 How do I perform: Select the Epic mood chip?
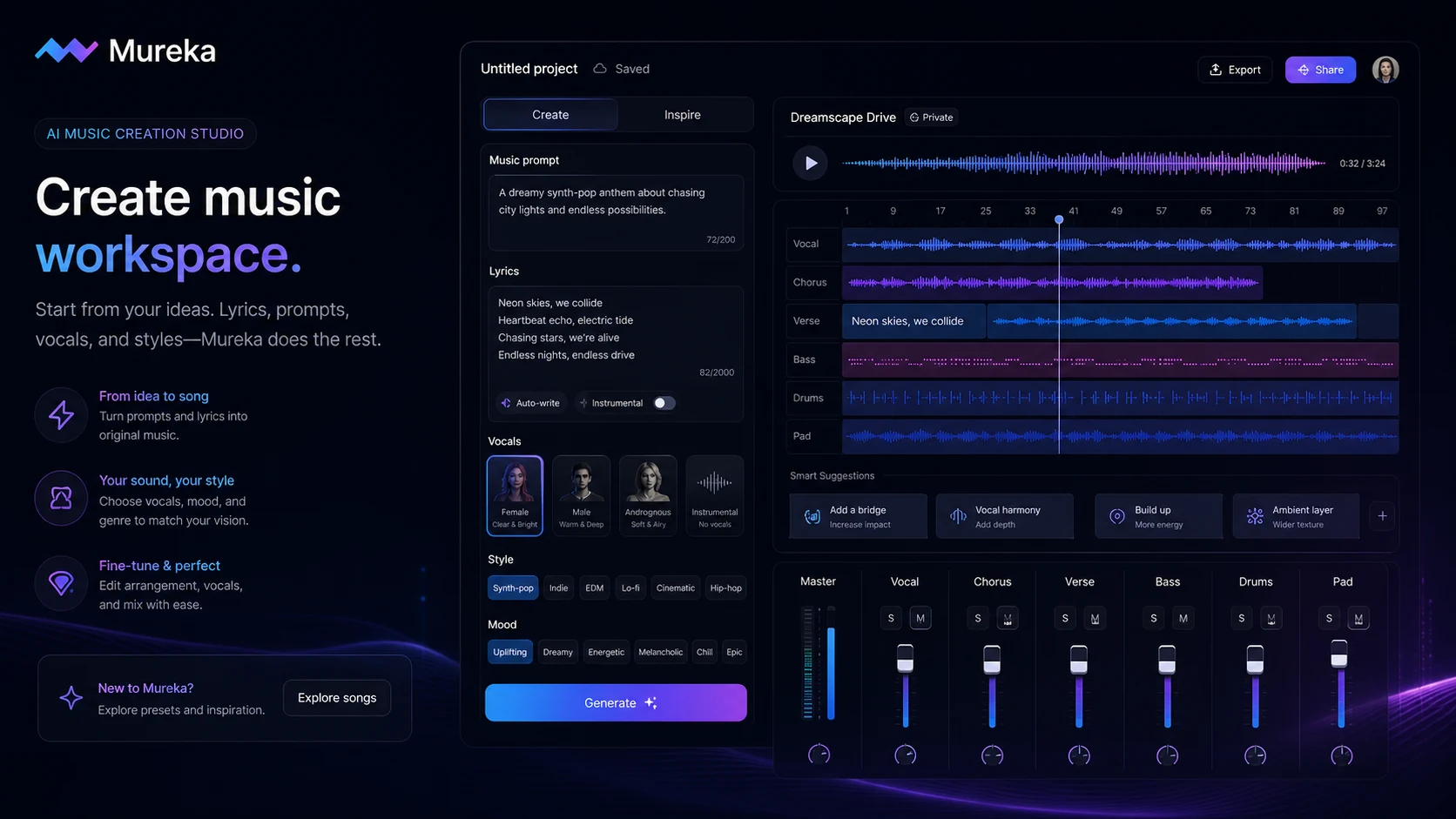(x=734, y=652)
